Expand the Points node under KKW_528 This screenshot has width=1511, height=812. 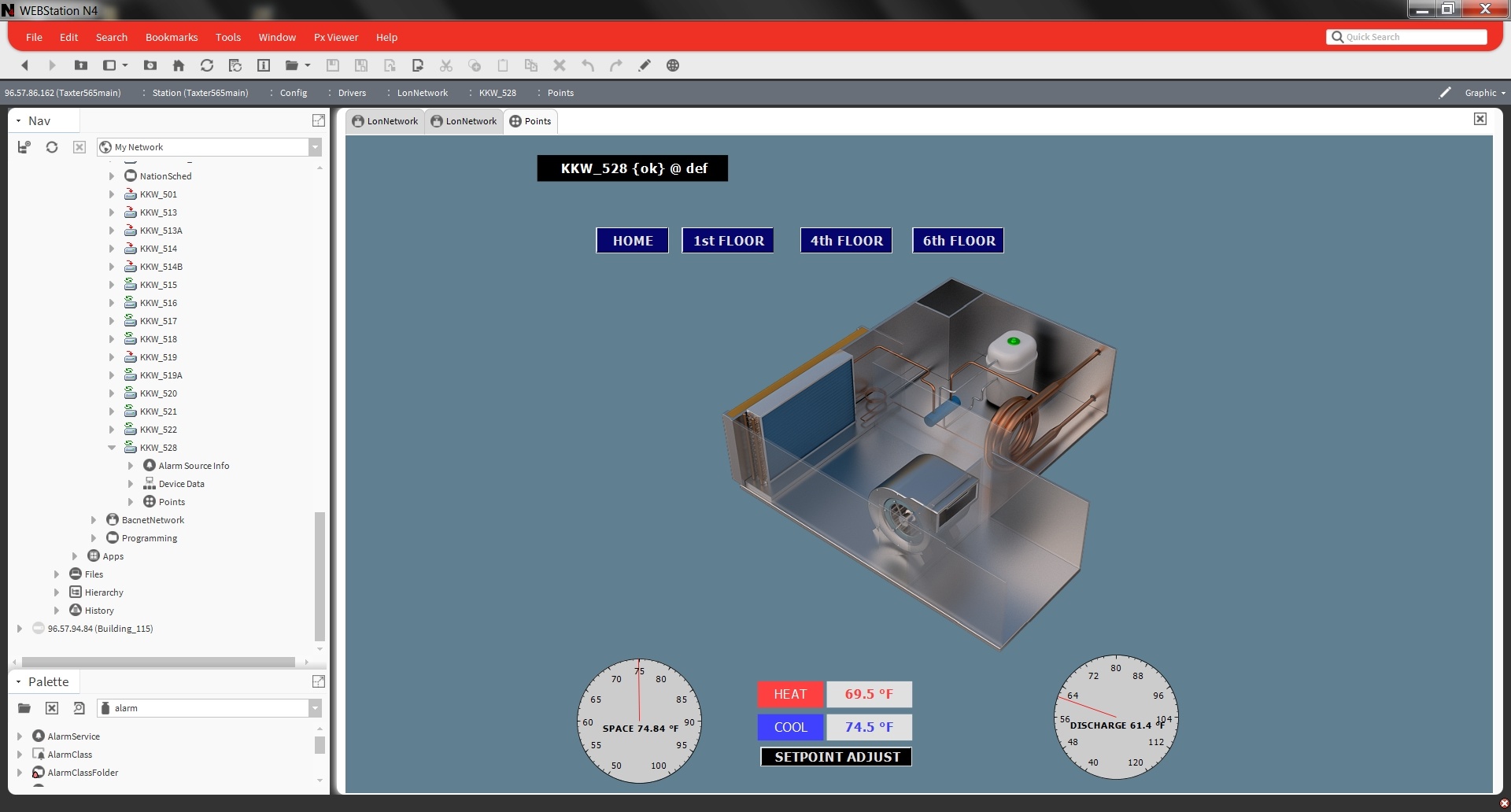point(131,502)
